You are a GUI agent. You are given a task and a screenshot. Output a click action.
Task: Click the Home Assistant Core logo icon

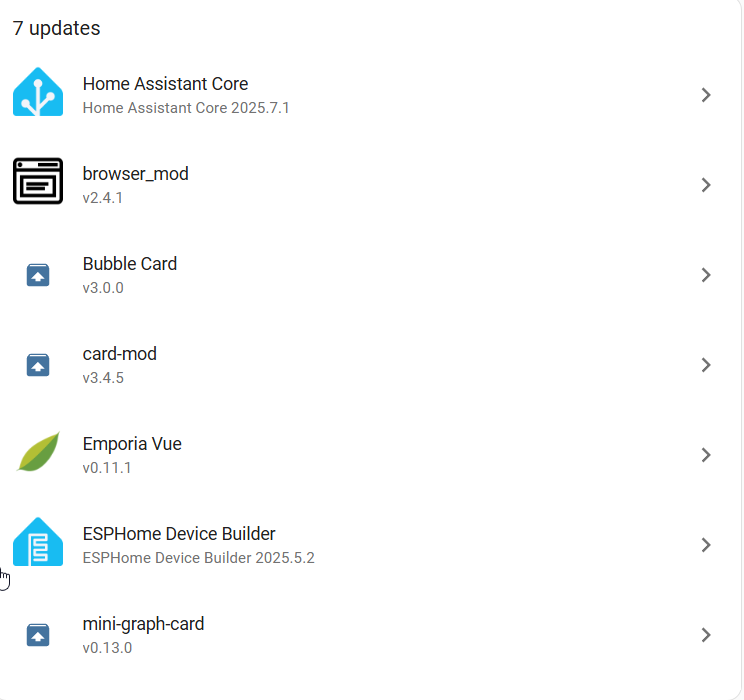point(38,92)
